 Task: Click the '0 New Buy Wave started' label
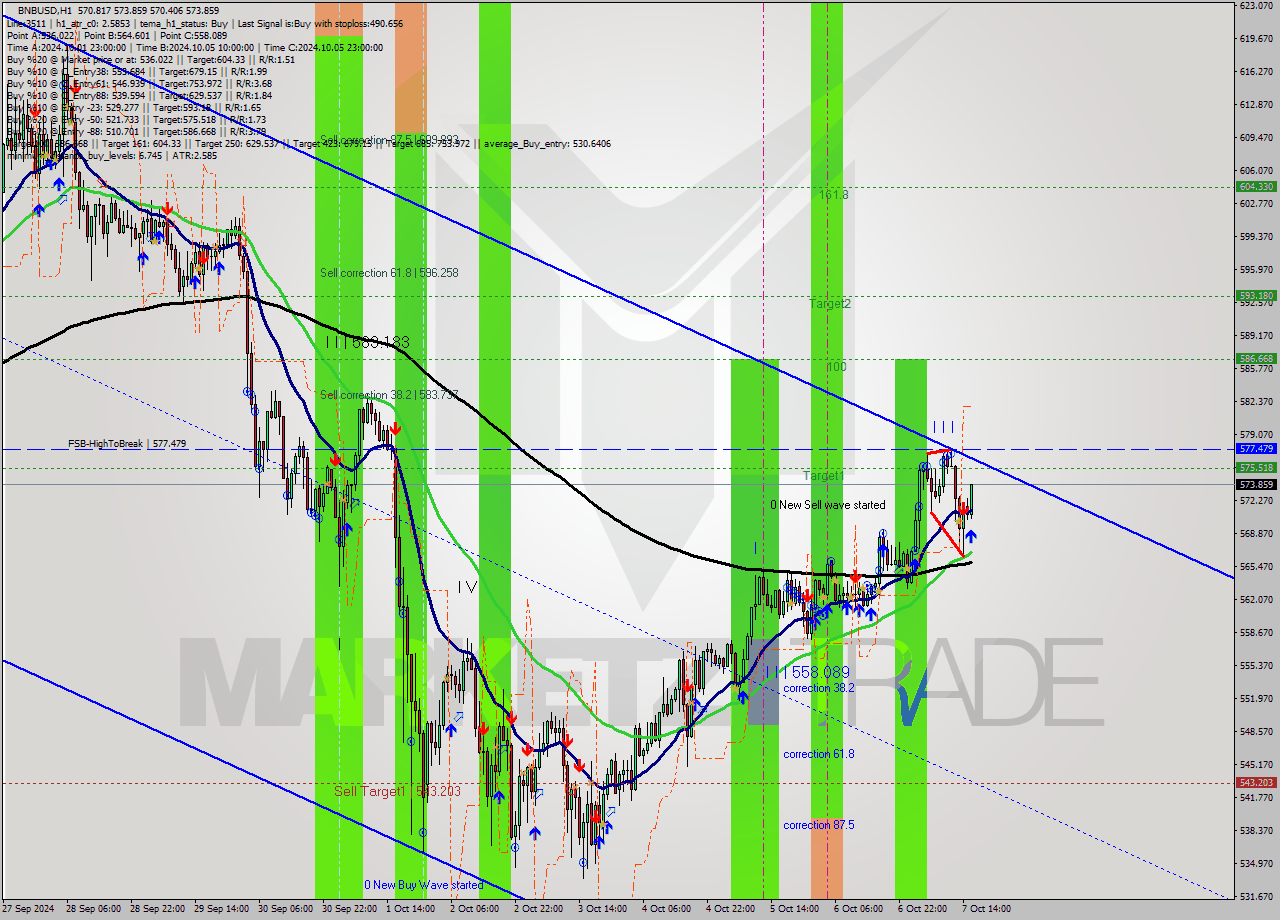point(423,885)
